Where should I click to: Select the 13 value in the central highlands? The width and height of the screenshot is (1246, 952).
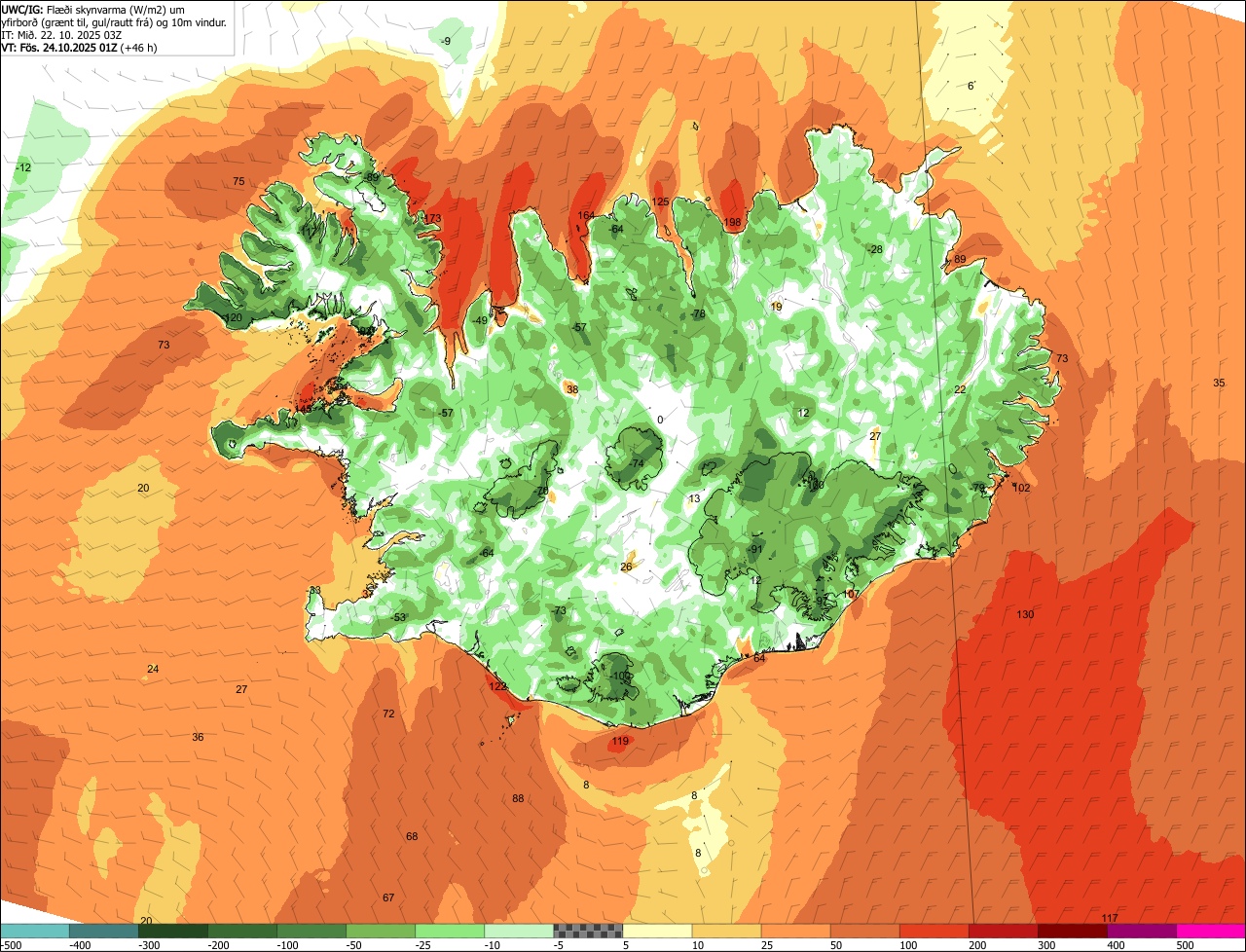(694, 498)
